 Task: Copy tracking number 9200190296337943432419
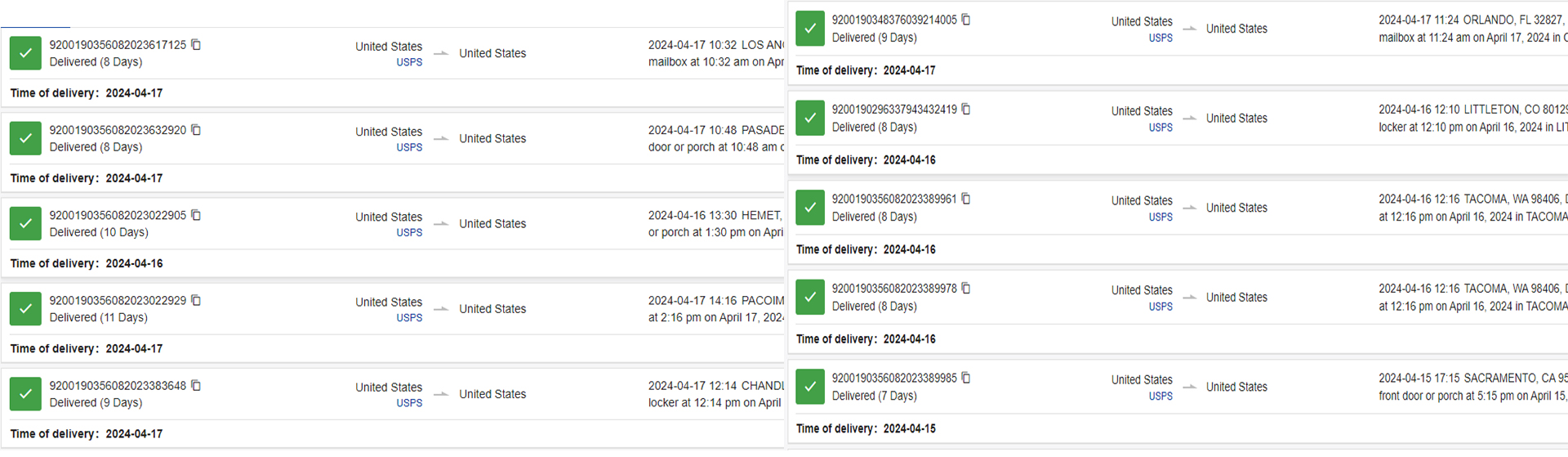[x=966, y=109]
